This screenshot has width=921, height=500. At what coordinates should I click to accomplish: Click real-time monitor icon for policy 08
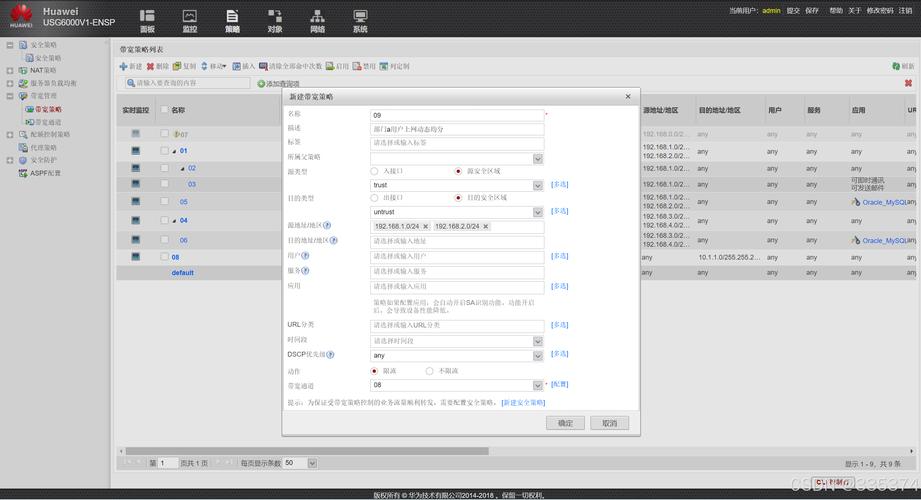136,257
